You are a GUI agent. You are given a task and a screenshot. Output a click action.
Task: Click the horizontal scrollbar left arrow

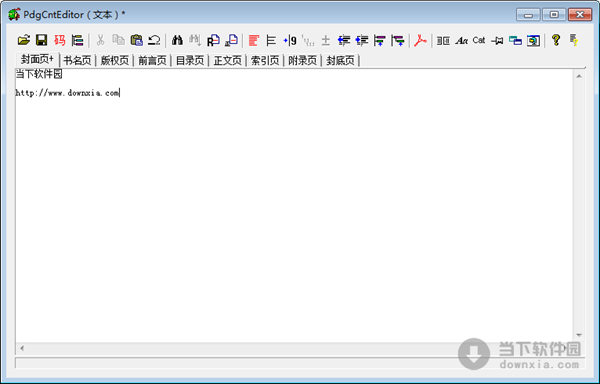(22, 348)
